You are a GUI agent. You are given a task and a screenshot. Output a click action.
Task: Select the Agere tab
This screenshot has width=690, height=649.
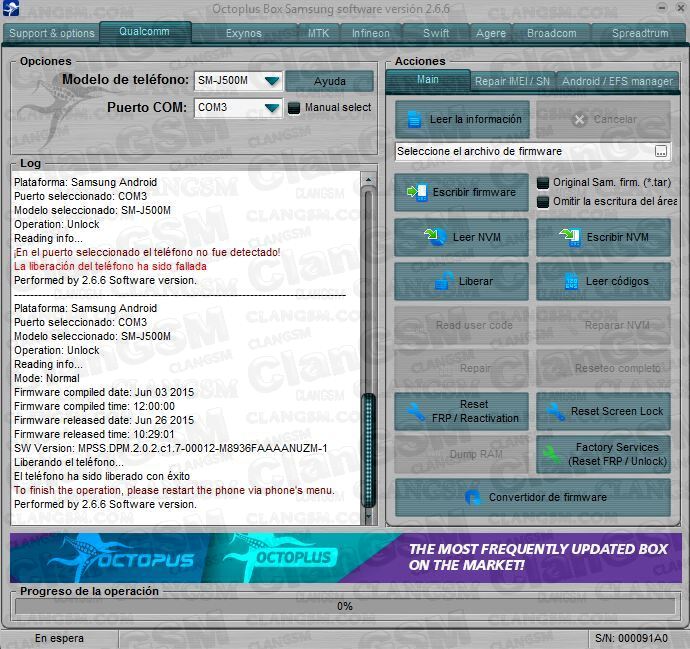coord(491,33)
